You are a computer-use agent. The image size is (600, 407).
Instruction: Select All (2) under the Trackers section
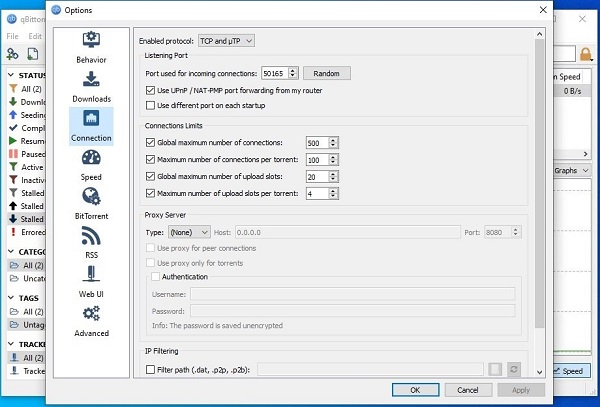tap(26, 358)
